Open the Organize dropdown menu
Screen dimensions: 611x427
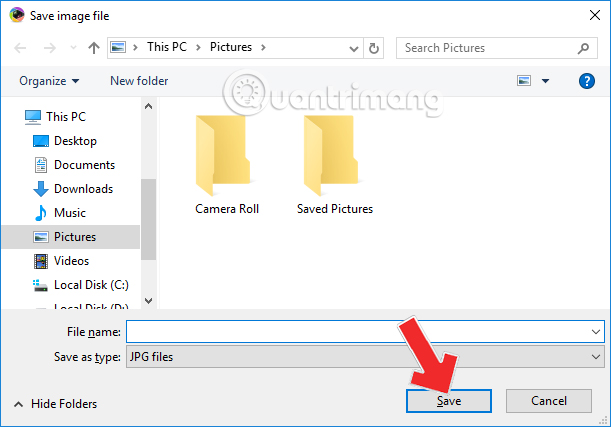click(x=48, y=81)
